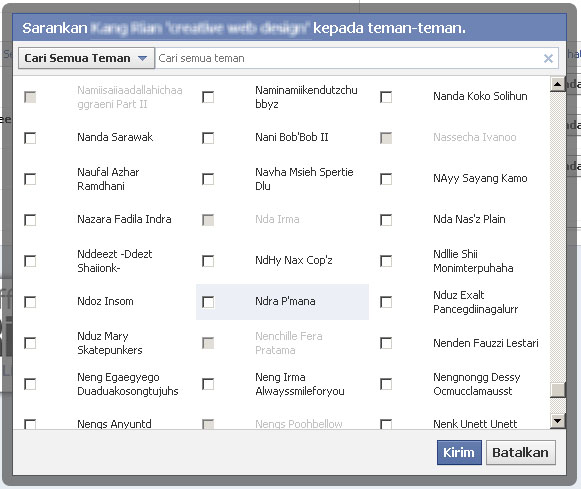The height and width of the screenshot is (489, 581).
Task: Click the name Nazara Fadila Indra
Action: tap(124, 219)
